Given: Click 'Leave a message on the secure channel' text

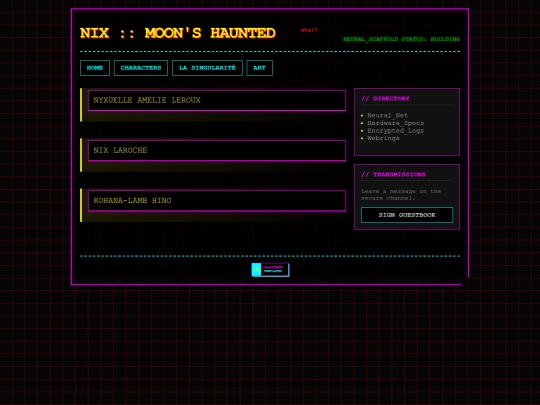Looking at the screenshot, I should pyautogui.click(x=401, y=195).
